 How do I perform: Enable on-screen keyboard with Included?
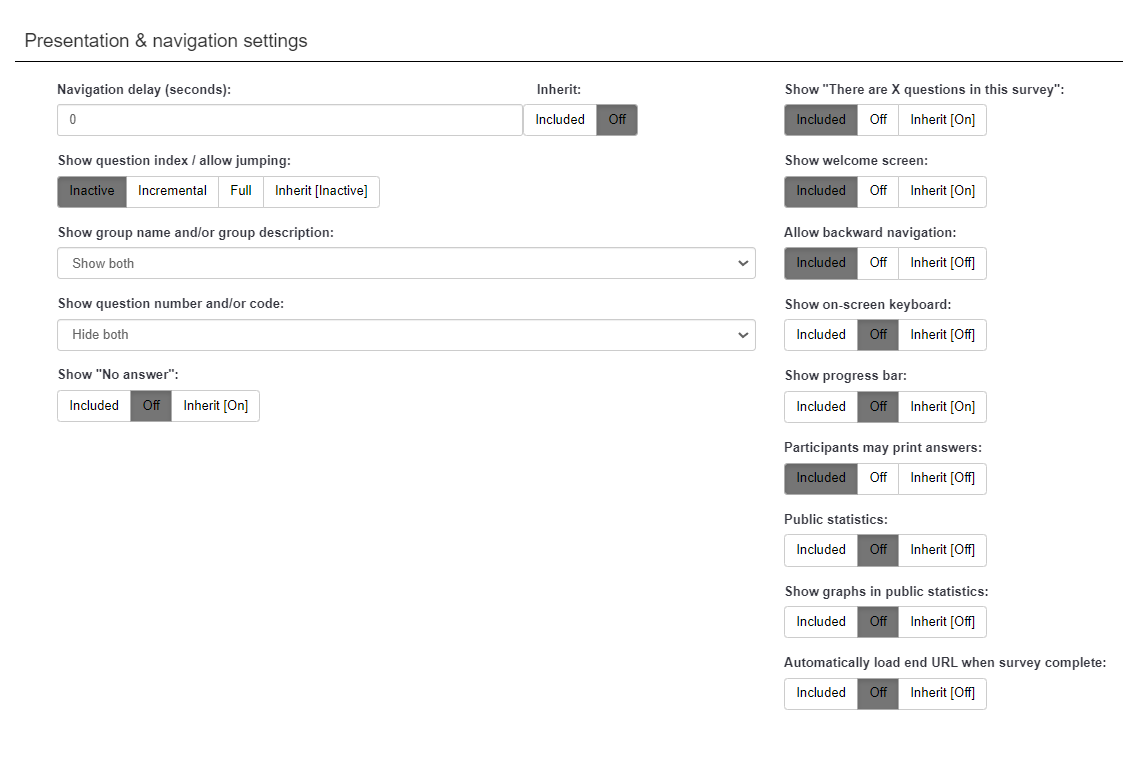tap(821, 335)
